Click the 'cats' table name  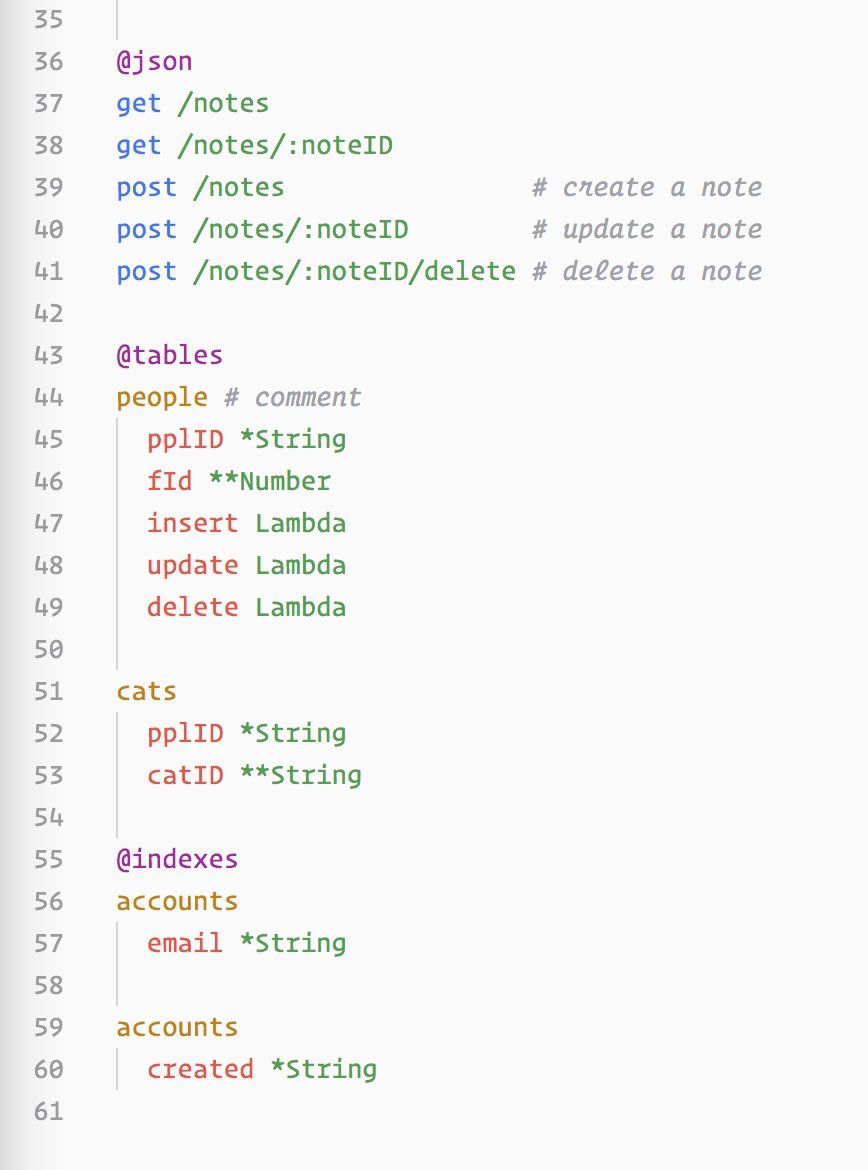pos(146,691)
